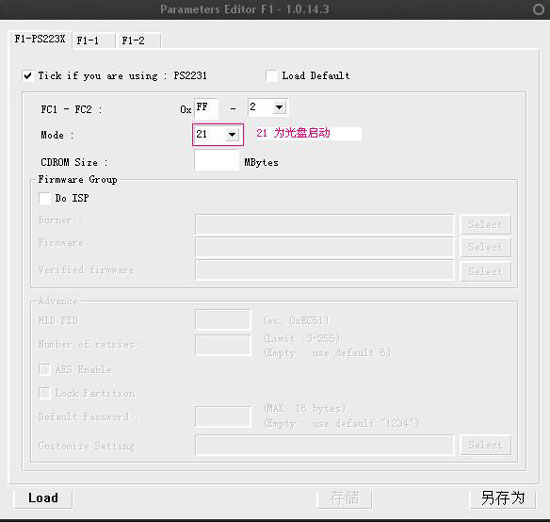
Task: Click the FC1 hex value field
Action: [x=206, y=108]
